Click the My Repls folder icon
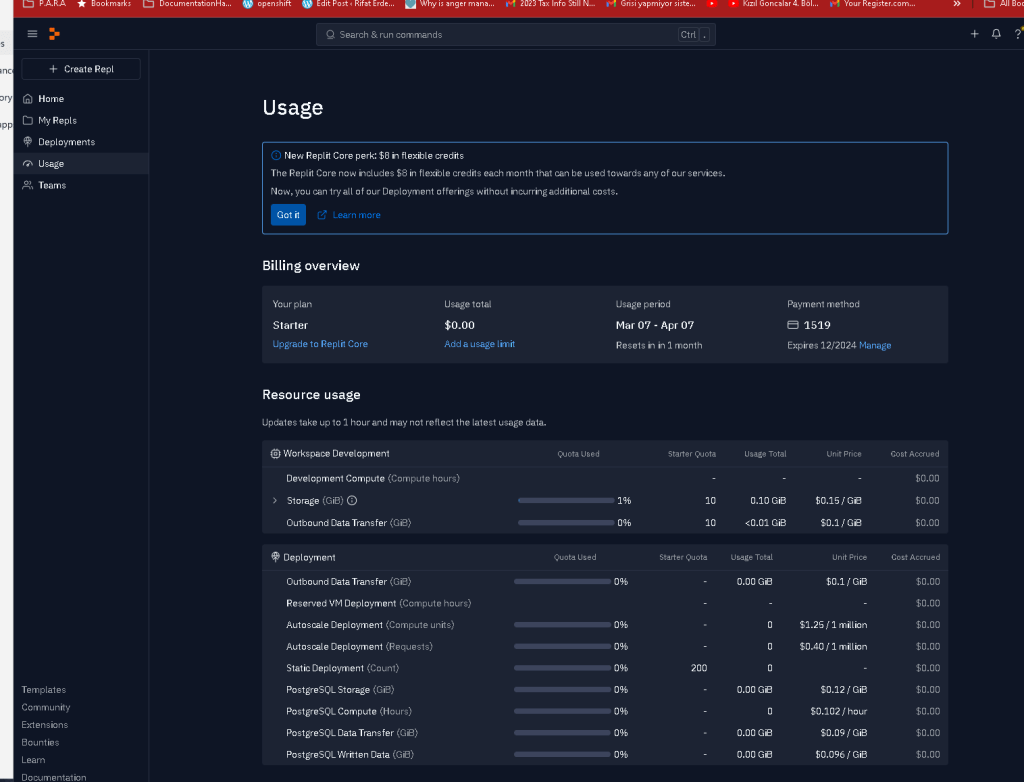The width and height of the screenshot is (1024, 782). pyautogui.click(x=27, y=120)
